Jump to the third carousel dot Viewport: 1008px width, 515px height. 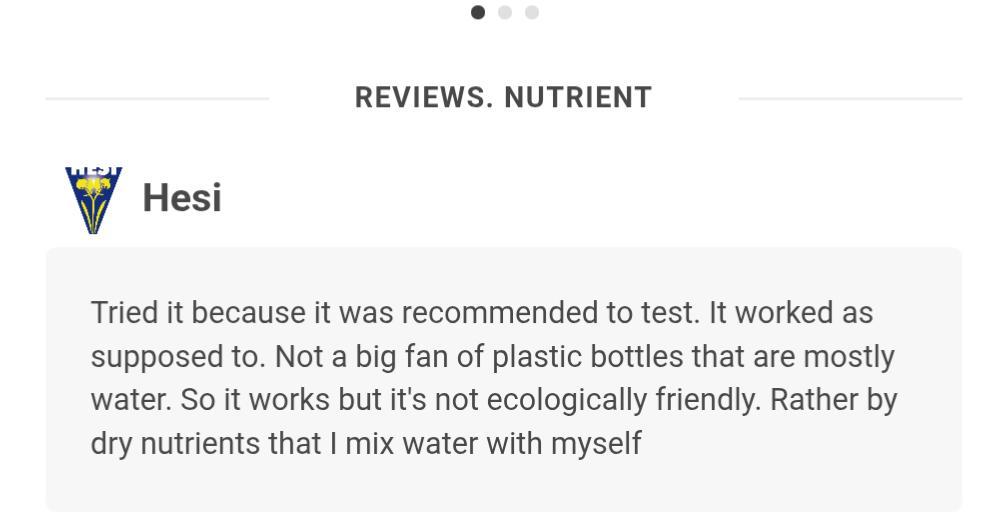[x=532, y=12]
